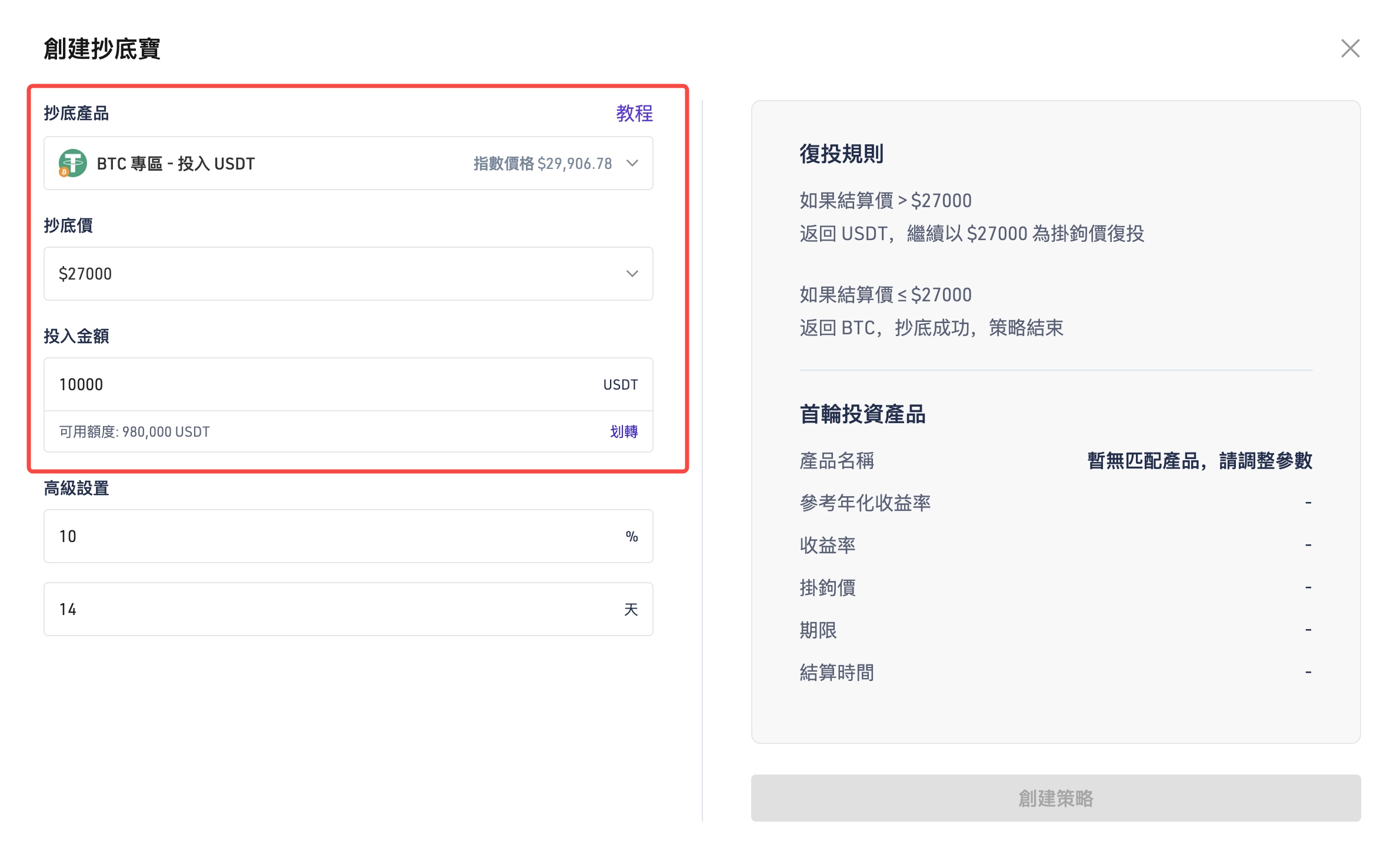Expand the 抄底產品 dropdown chevron
Screen dimensions: 1400x864
632,163
